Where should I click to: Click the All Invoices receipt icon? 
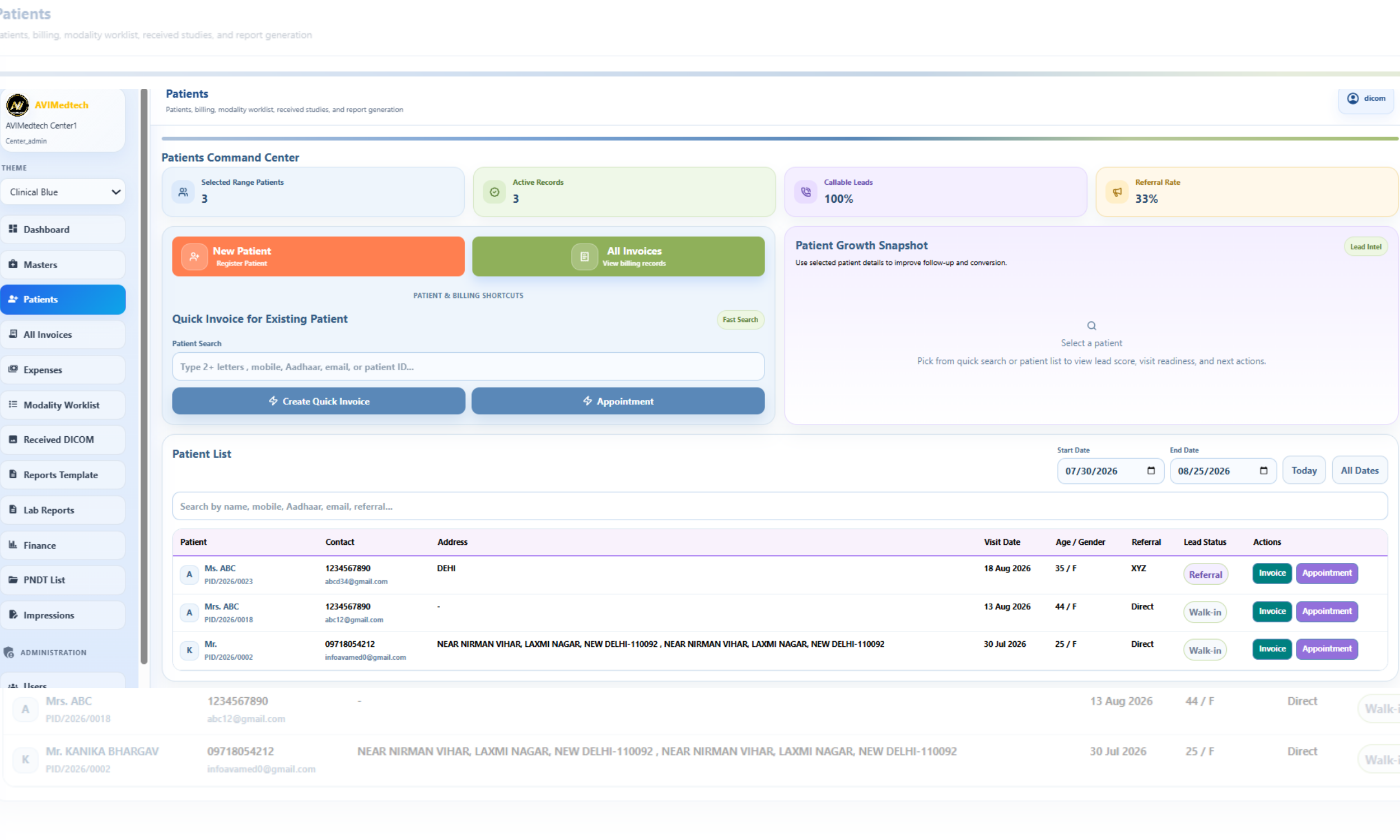pyautogui.click(x=585, y=256)
